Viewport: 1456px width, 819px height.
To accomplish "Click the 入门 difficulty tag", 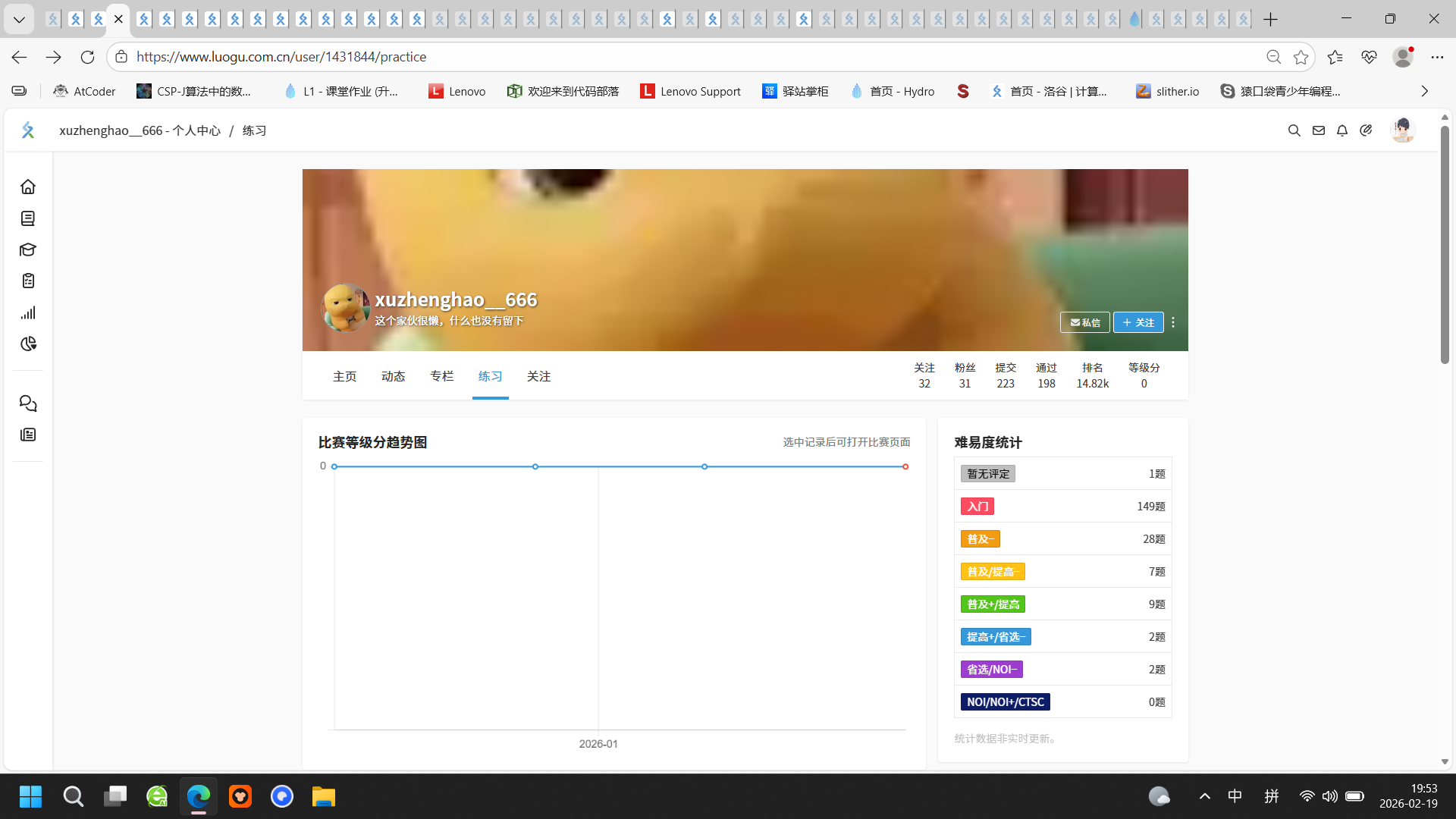I will (x=977, y=507).
